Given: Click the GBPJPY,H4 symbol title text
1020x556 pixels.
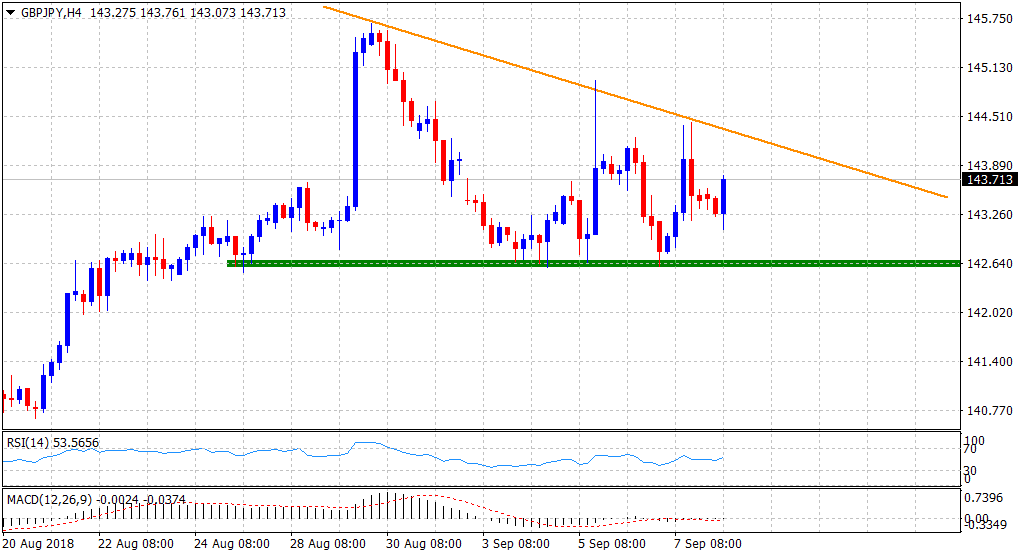Looking at the screenshot, I should point(48,11).
